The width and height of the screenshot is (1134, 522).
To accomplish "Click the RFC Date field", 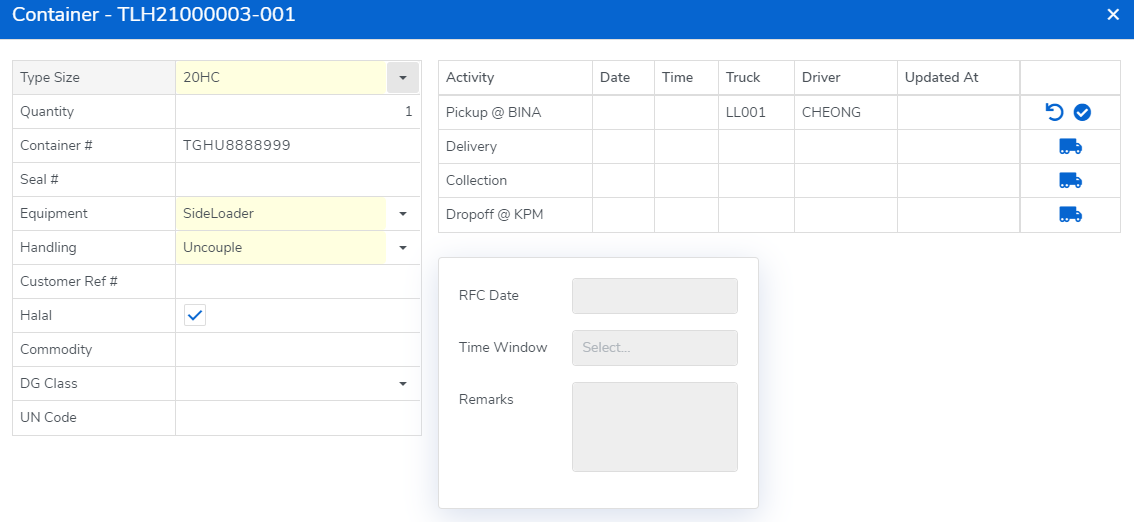I will tap(654, 296).
